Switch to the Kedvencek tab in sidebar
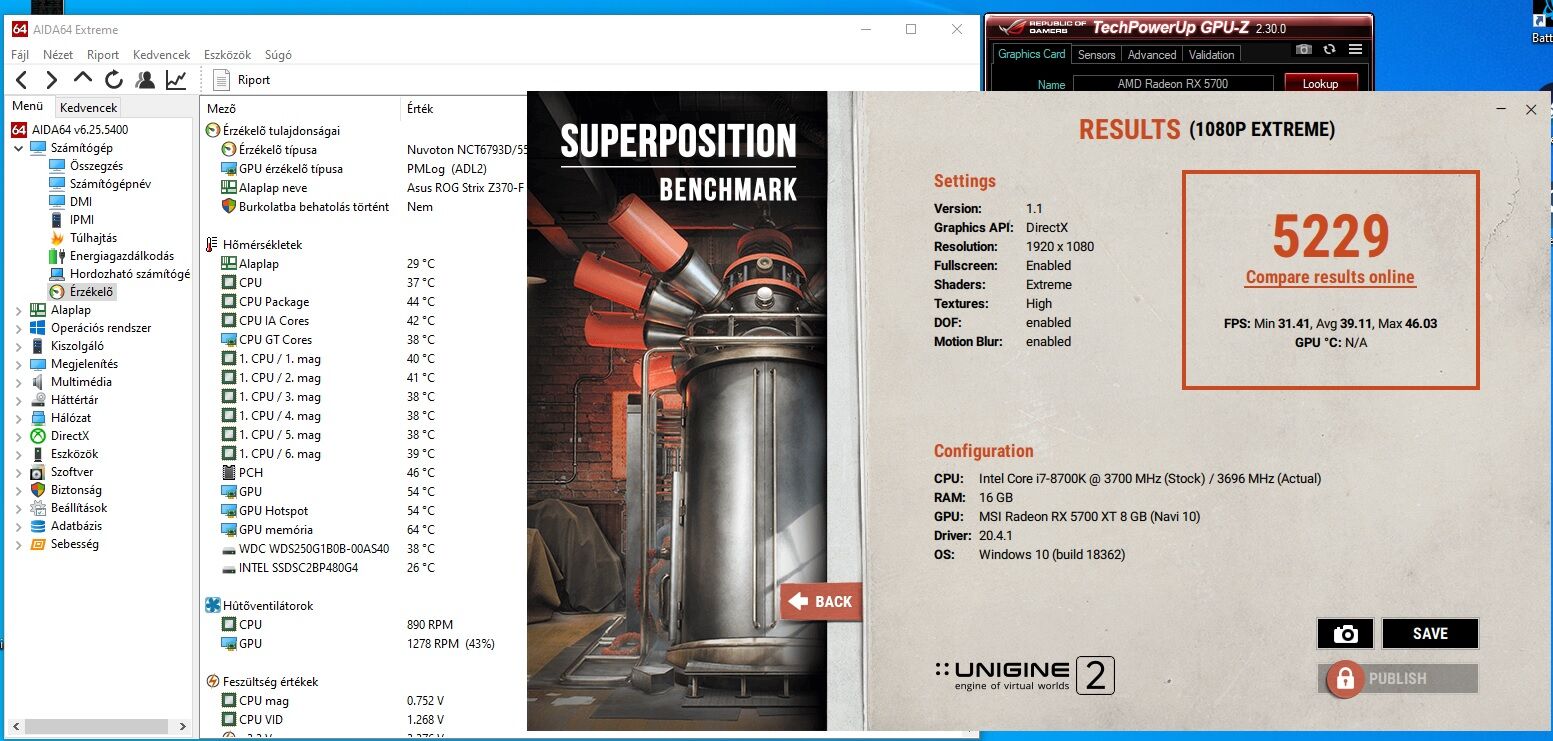 tap(88, 107)
